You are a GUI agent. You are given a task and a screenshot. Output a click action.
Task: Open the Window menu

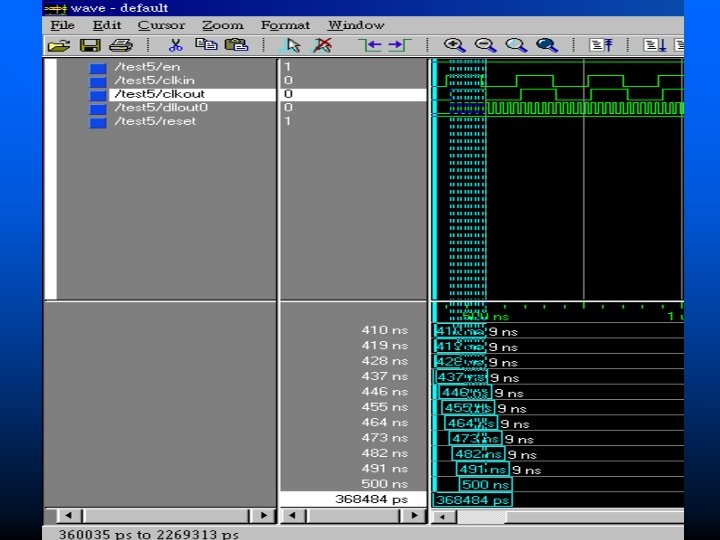356,25
